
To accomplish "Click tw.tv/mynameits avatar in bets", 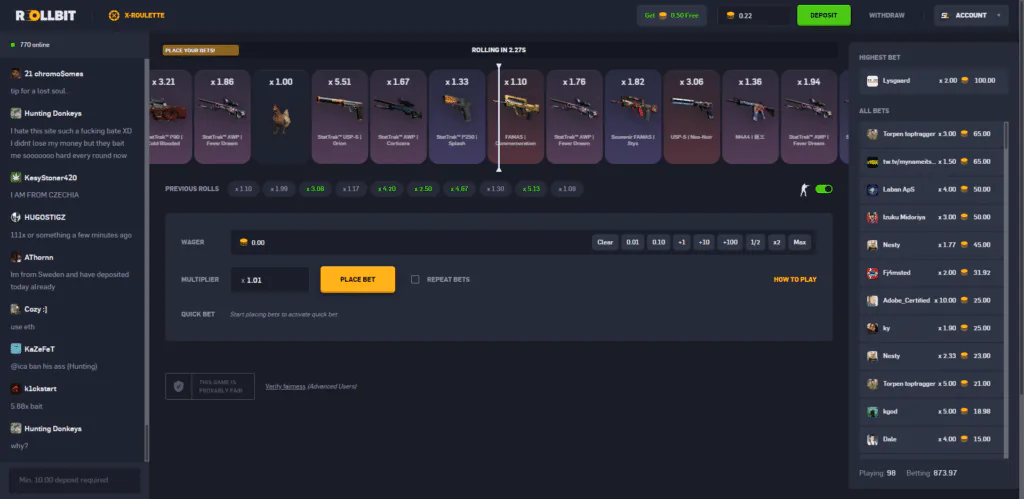I will click(872, 161).
